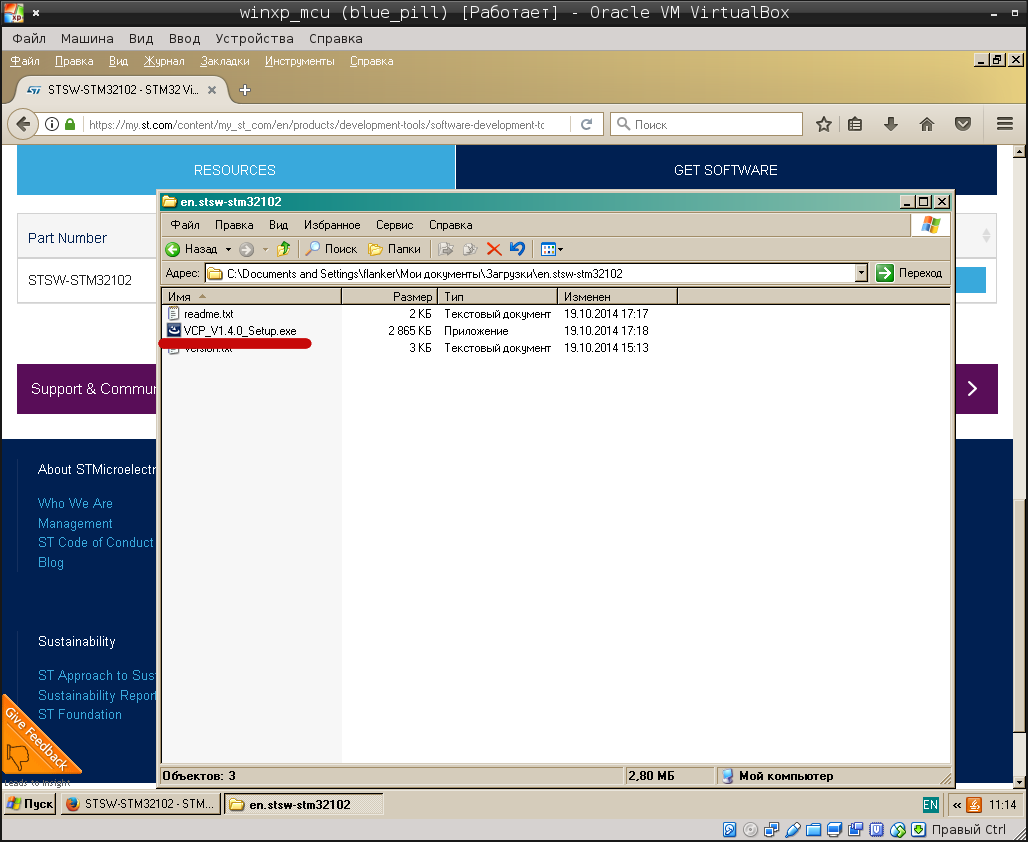Sort files by the Изменен column
This screenshot has height=842, width=1028.
(618, 296)
